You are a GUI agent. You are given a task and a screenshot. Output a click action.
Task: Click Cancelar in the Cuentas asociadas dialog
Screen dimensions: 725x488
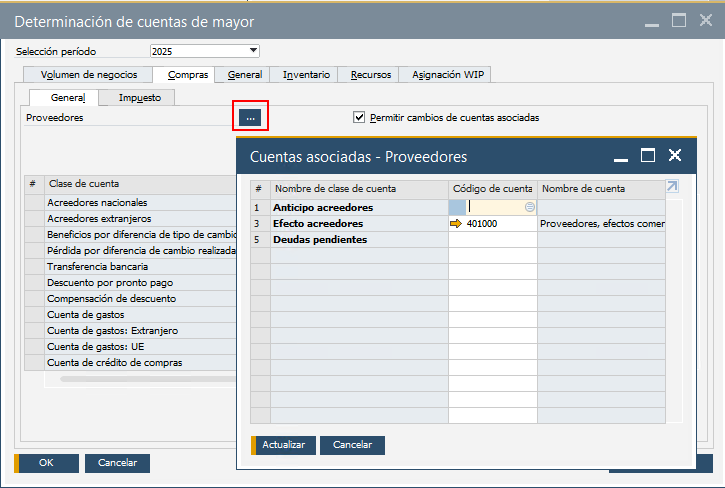[352, 445]
